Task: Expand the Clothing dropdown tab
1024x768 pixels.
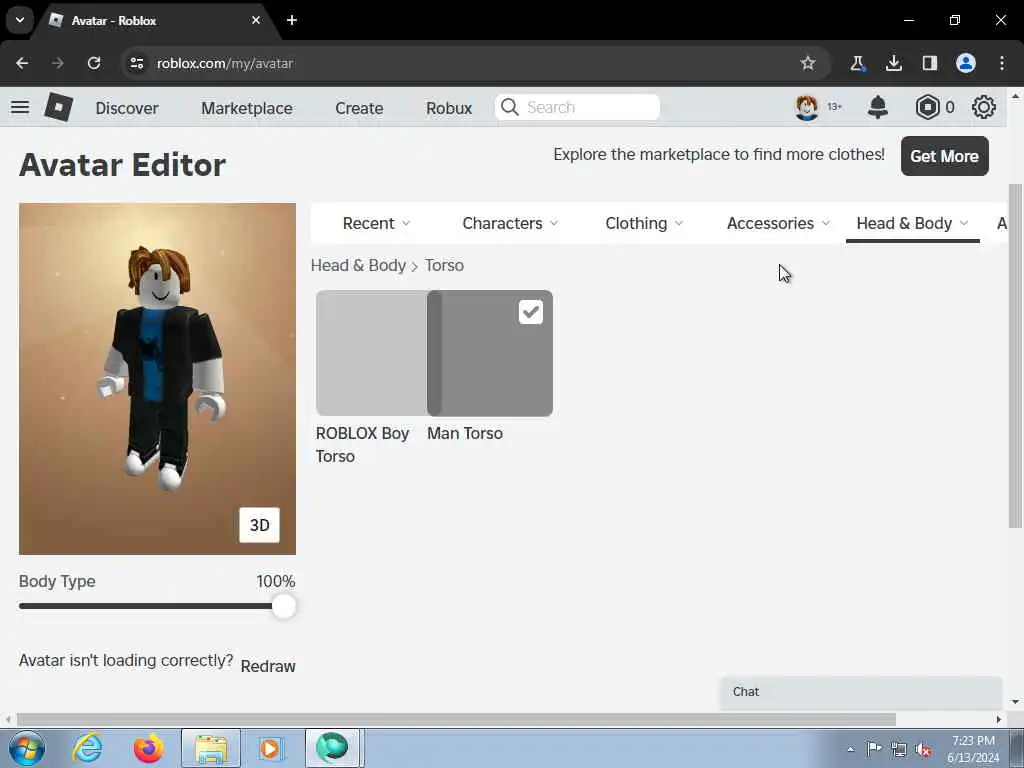Action: pyautogui.click(x=644, y=223)
